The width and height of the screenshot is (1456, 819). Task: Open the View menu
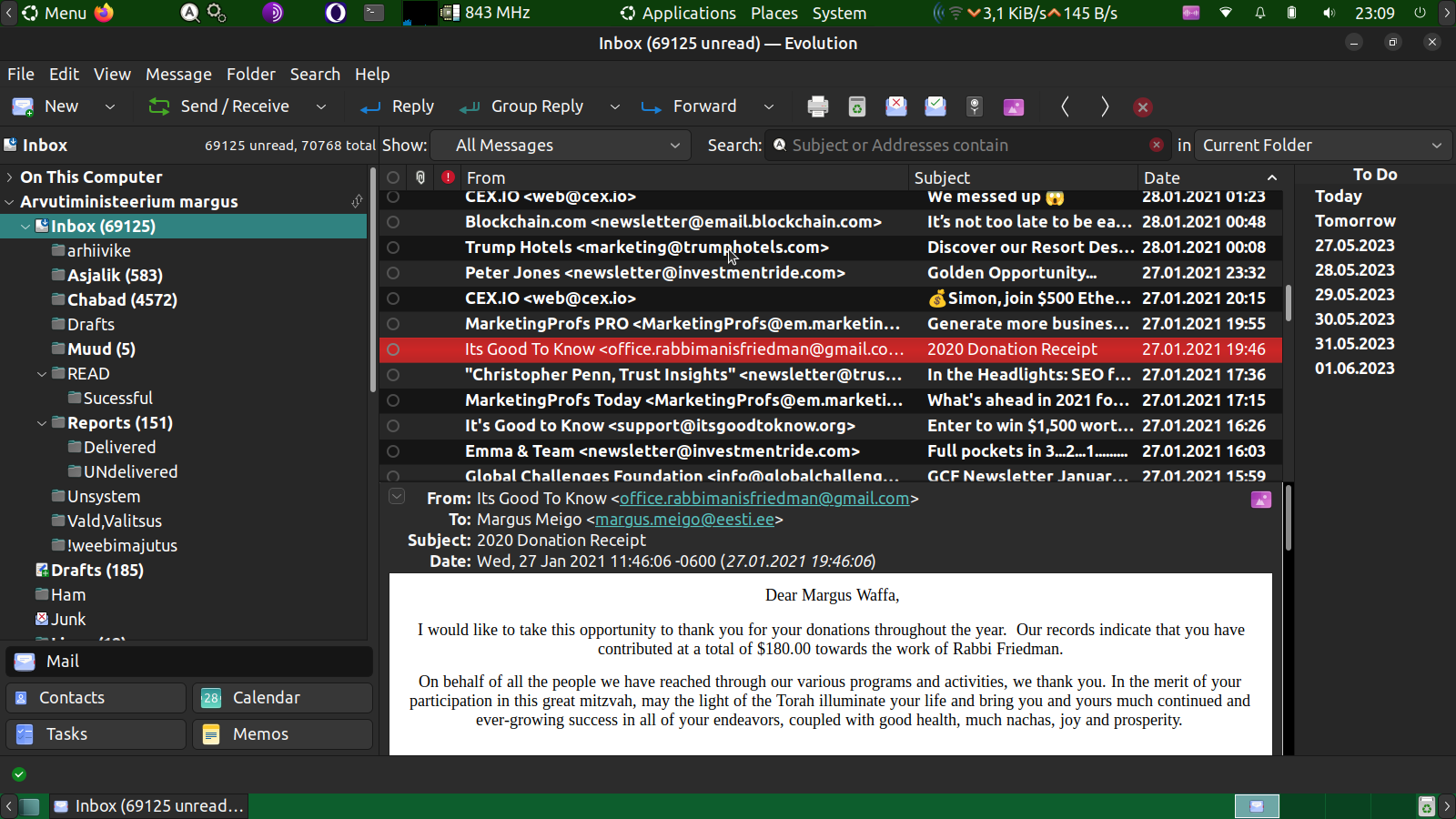tap(112, 75)
